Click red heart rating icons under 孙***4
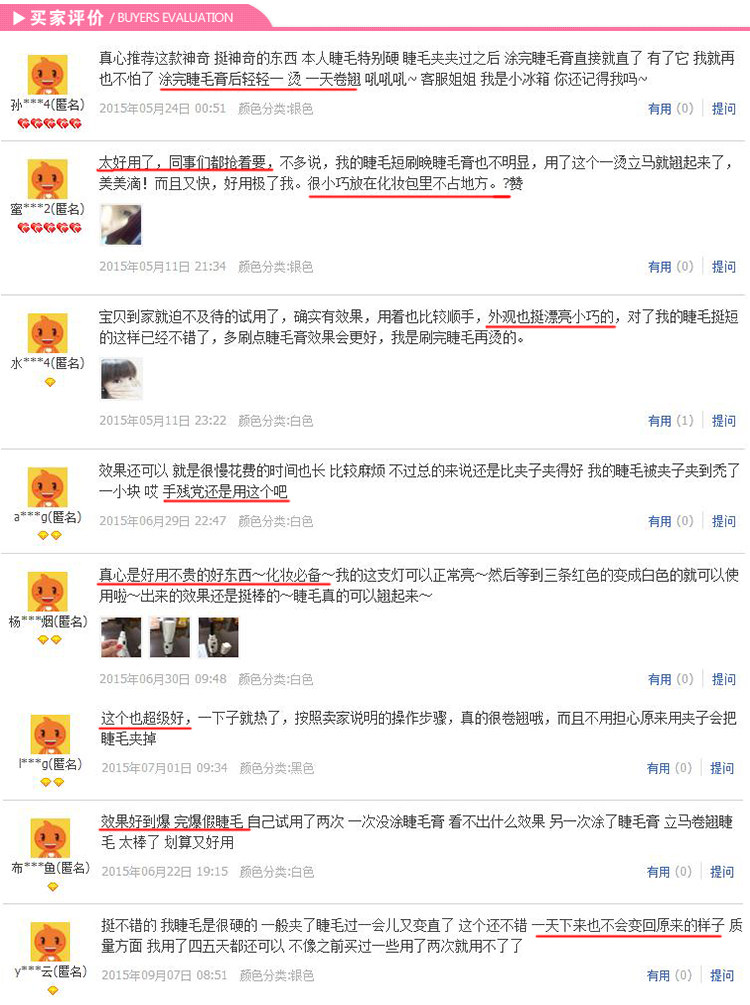 (x=49, y=123)
